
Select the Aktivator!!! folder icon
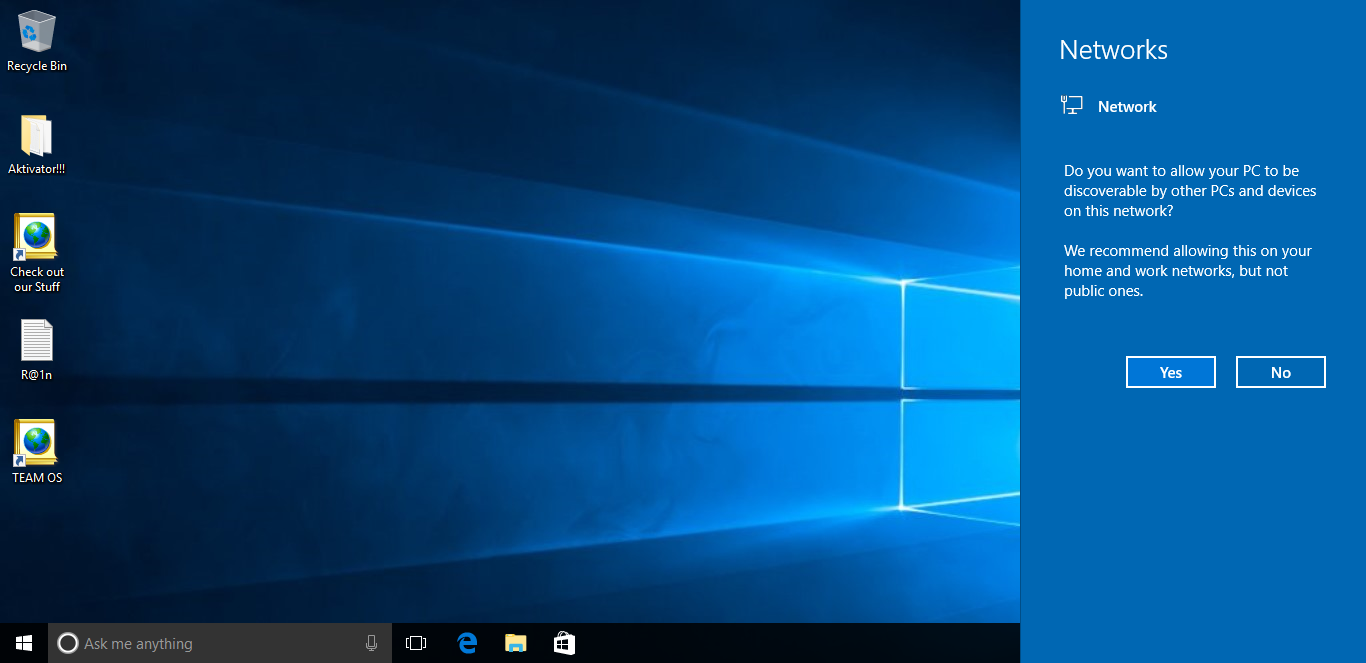point(36,145)
